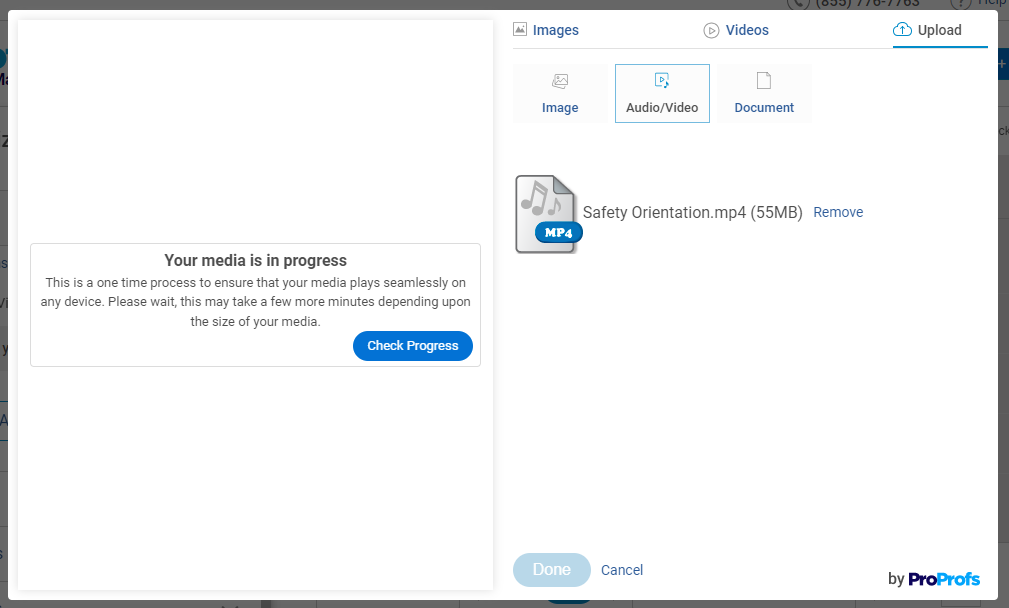Click the Document label text
Image resolution: width=1009 pixels, height=608 pixels.
point(764,108)
